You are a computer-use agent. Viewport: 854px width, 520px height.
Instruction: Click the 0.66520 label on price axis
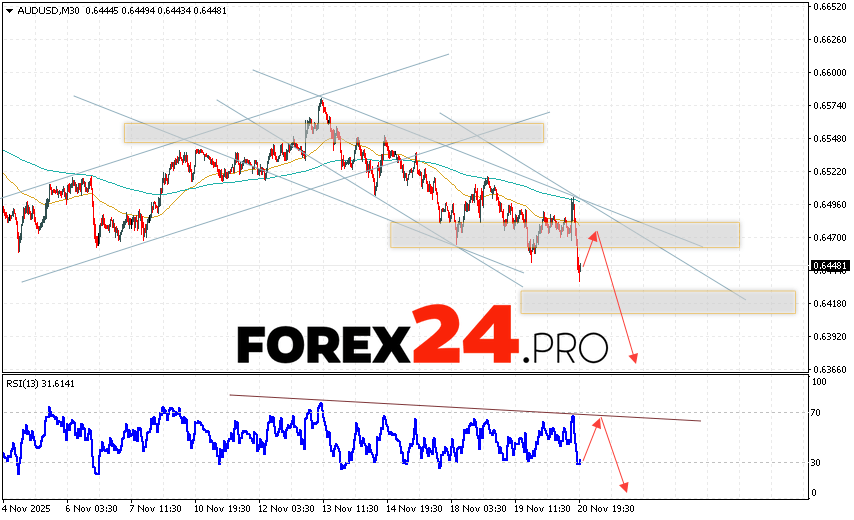pos(830,7)
